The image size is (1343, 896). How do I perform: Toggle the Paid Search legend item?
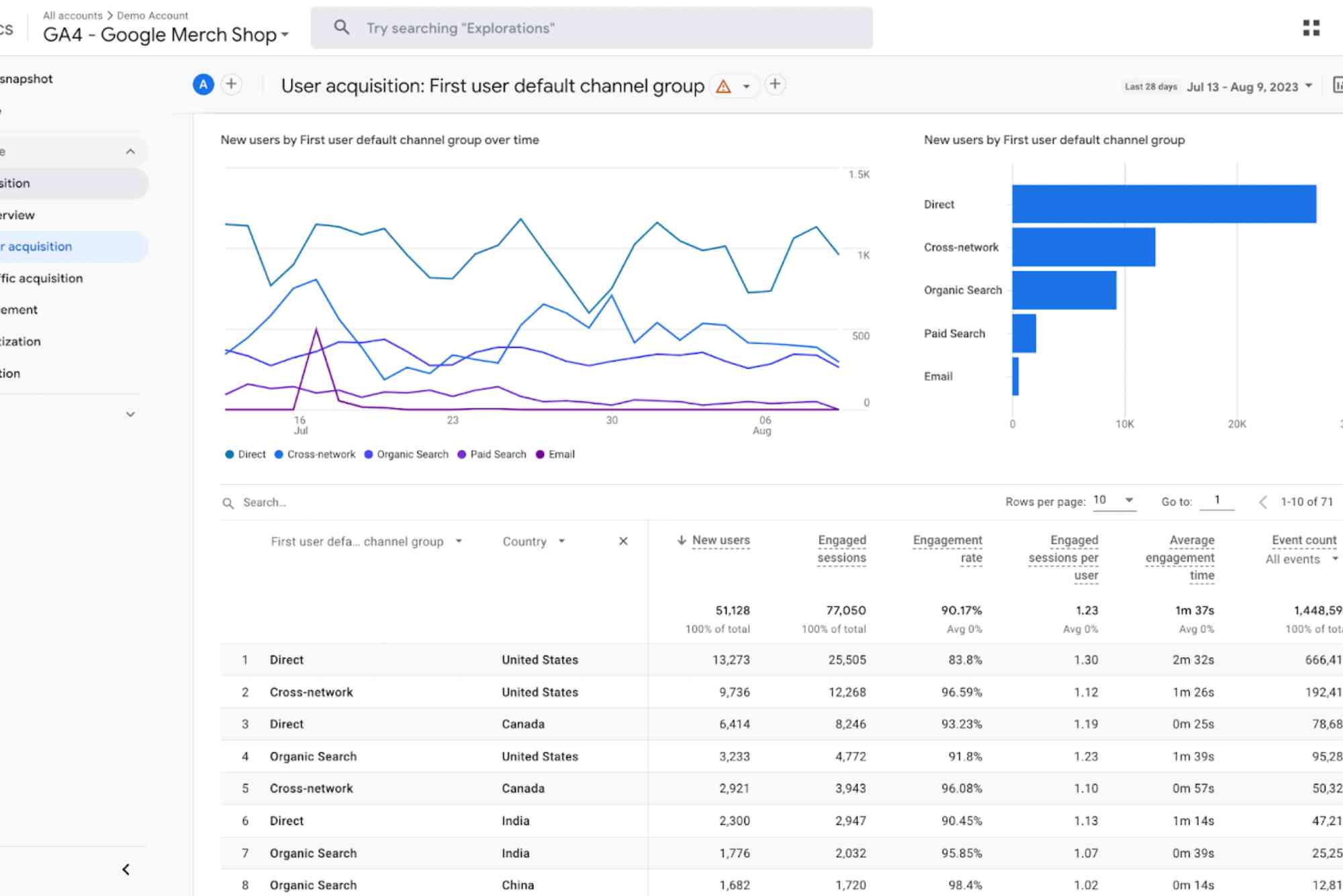point(492,454)
